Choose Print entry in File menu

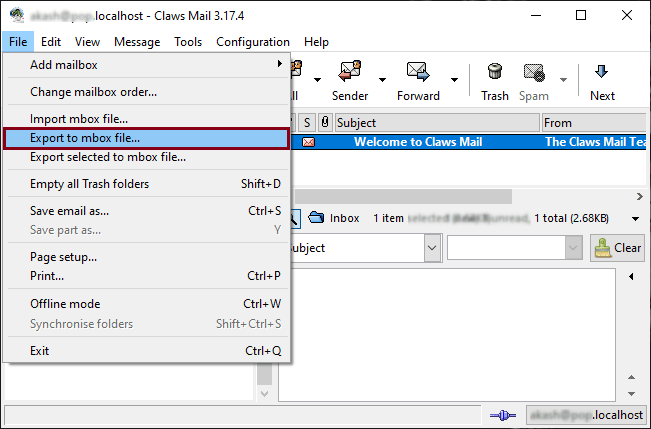tap(146, 276)
